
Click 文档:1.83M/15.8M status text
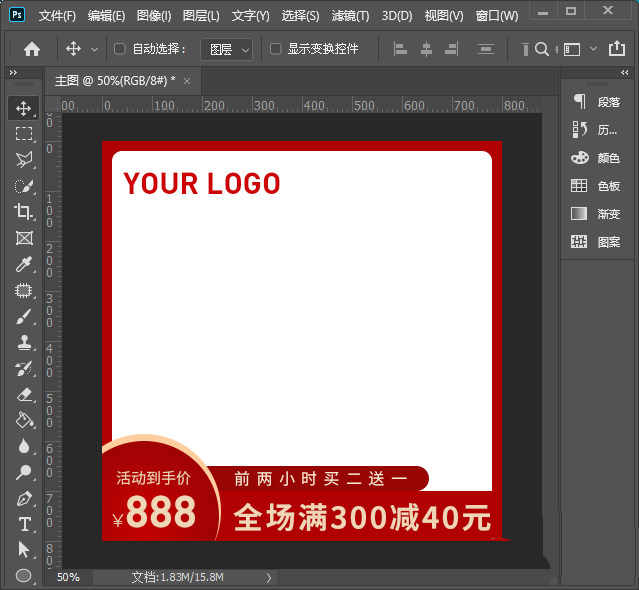(x=178, y=577)
